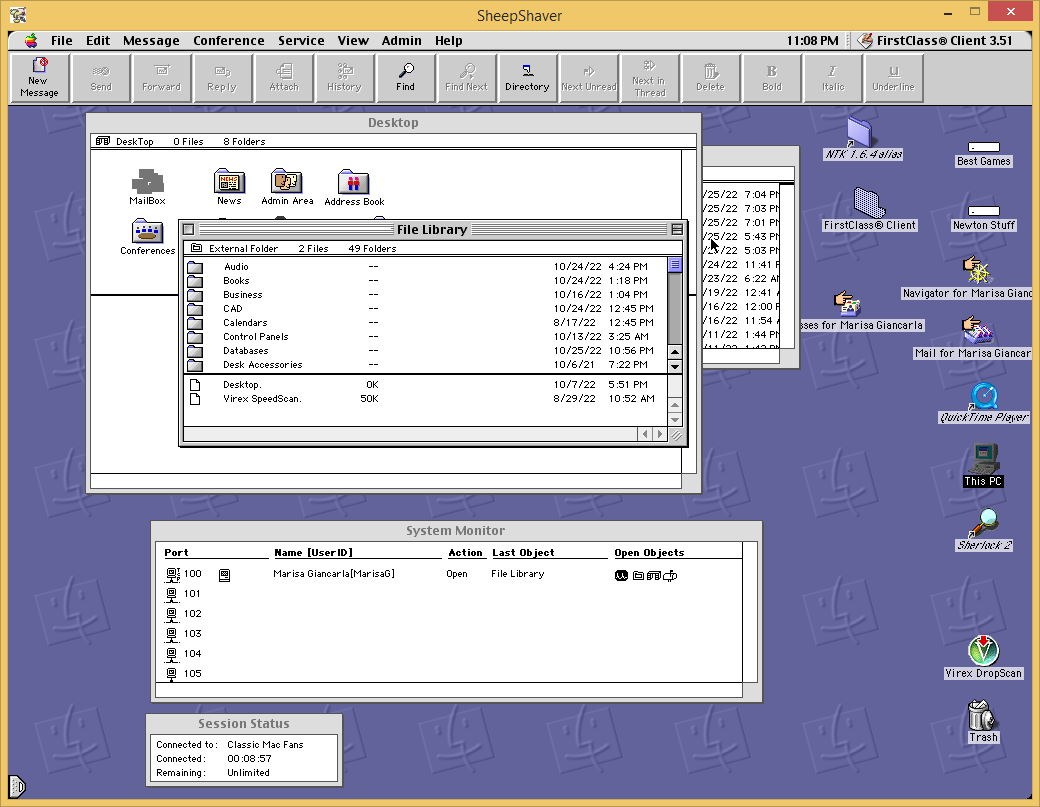Screen dimensions: 1040x807
Task: Open the News folder icon
Action: 229,186
